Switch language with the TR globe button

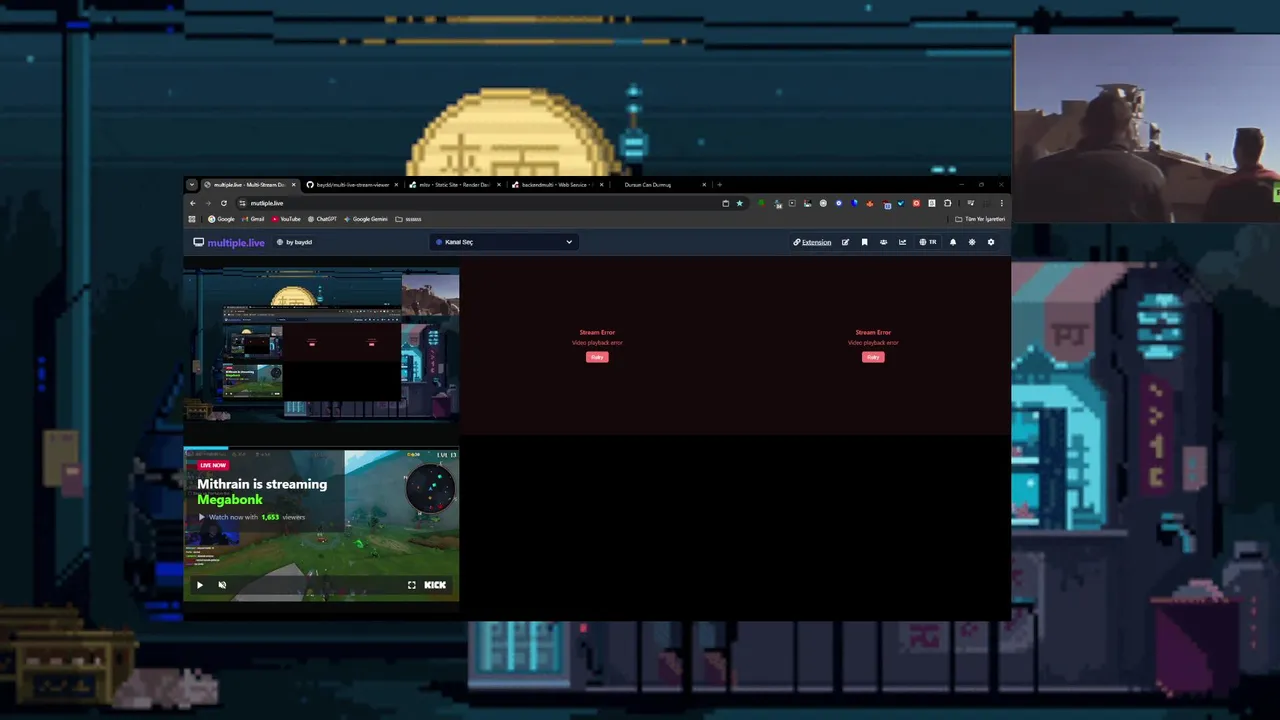pos(927,242)
